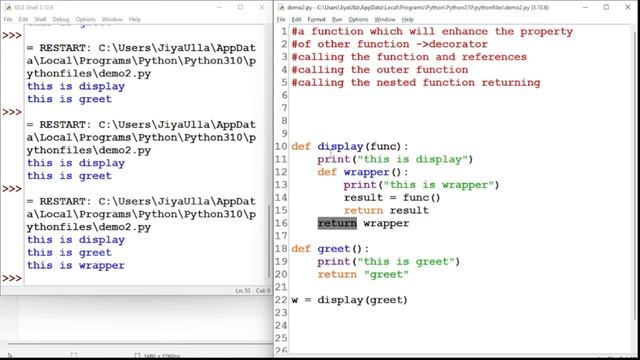Maximize the IDLE Shell window

[x=240, y=7]
